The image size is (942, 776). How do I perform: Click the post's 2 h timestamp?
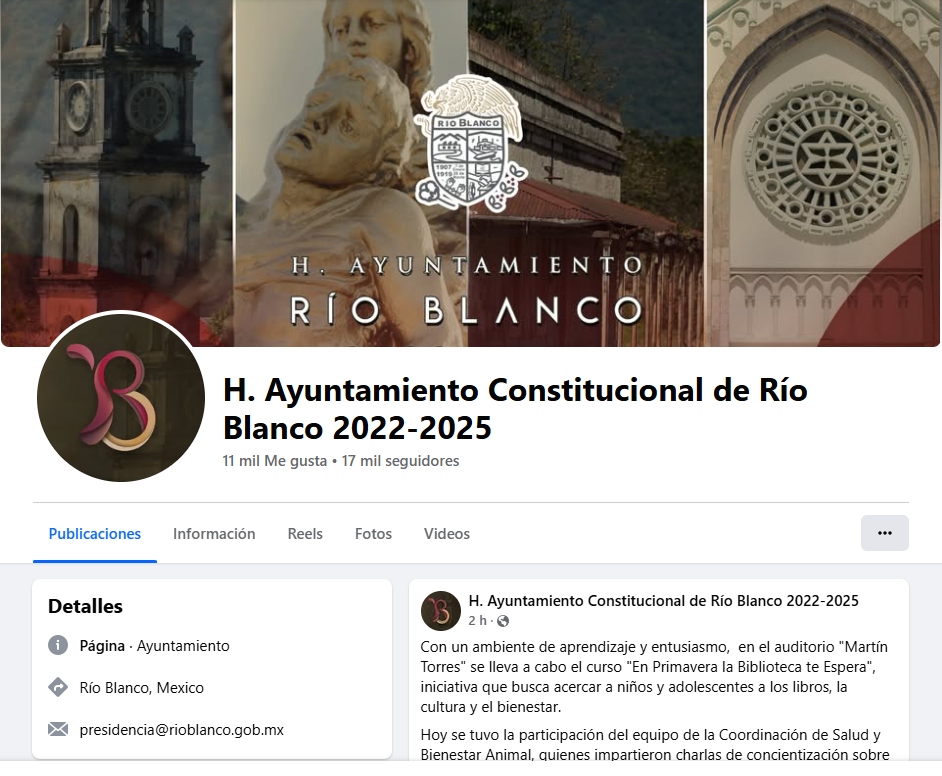tap(478, 620)
